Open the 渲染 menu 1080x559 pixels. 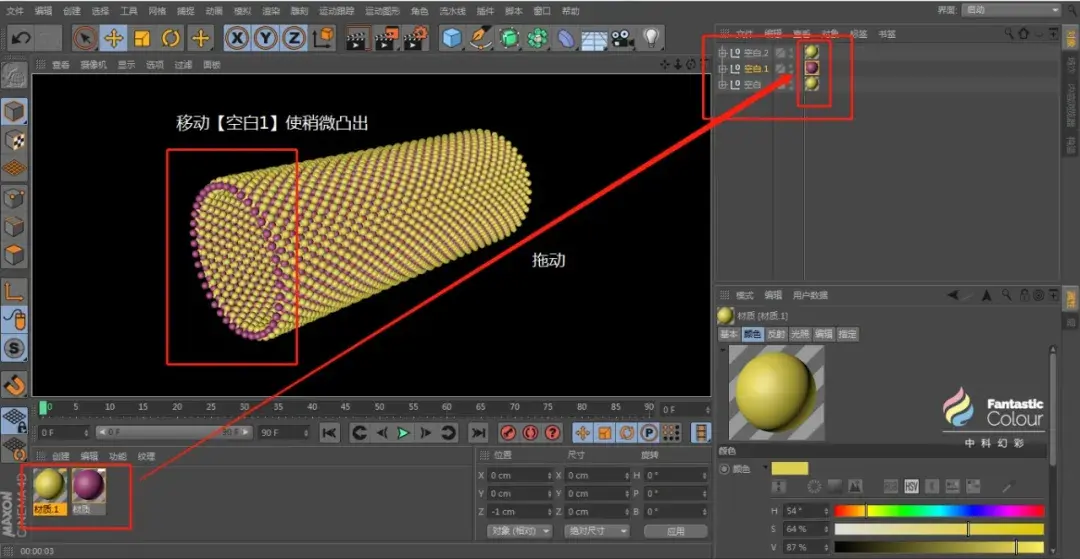click(271, 11)
